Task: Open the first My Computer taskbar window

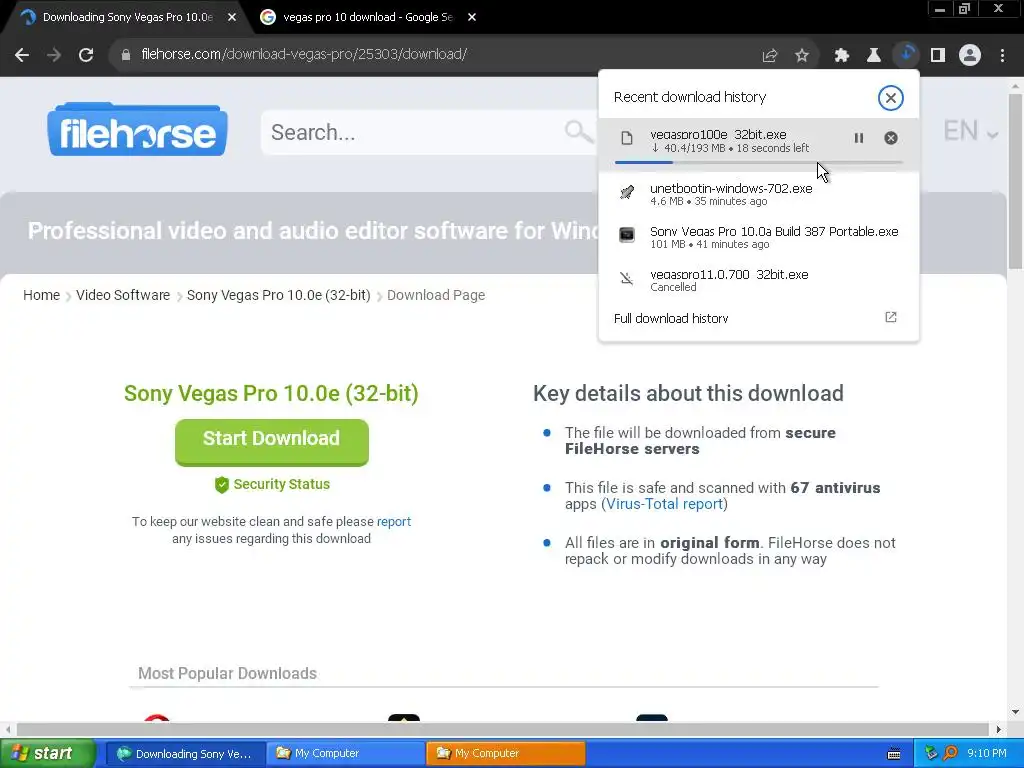Action: pos(345,754)
